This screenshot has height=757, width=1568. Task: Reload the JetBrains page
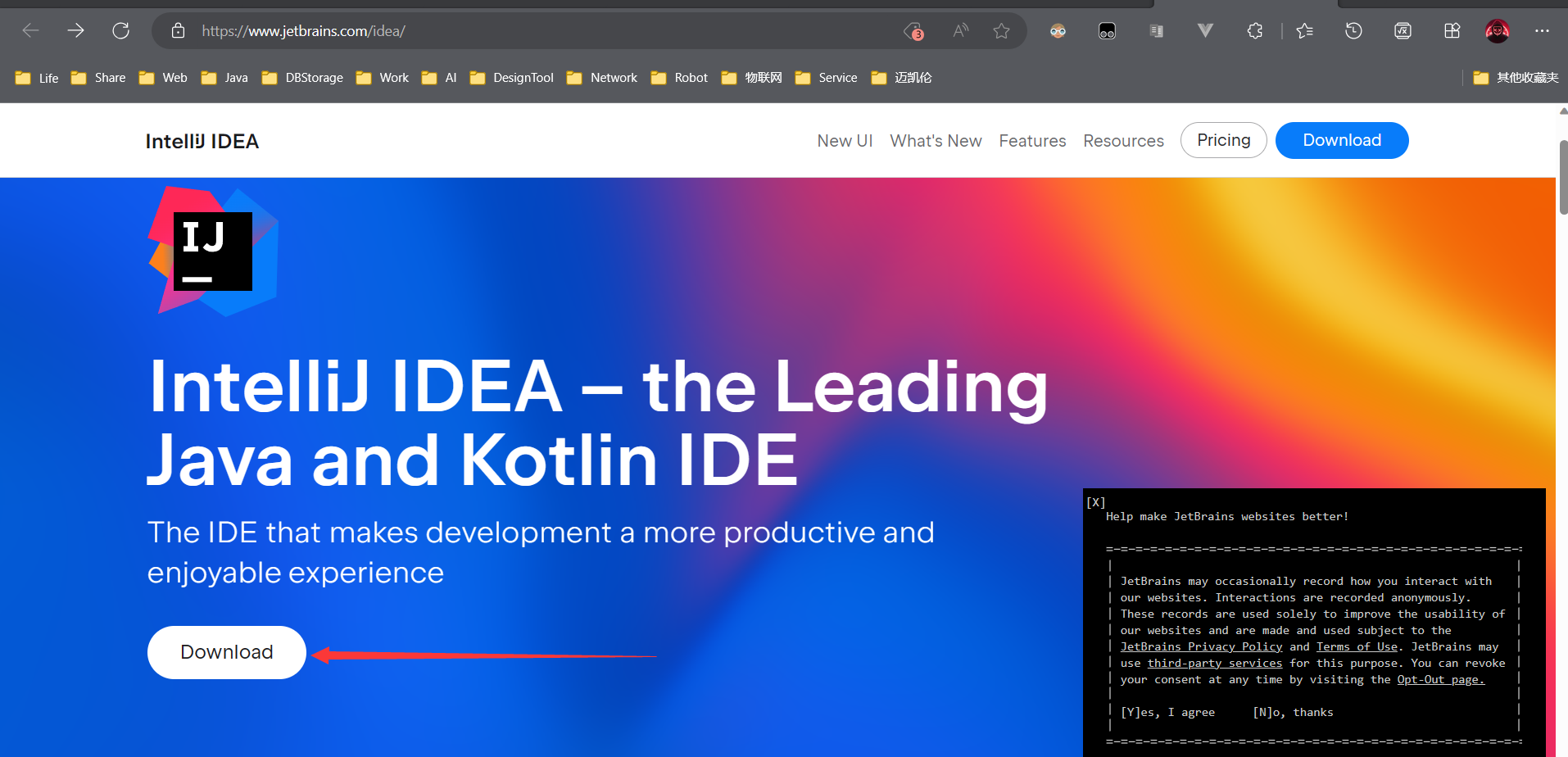[x=121, y=31]
